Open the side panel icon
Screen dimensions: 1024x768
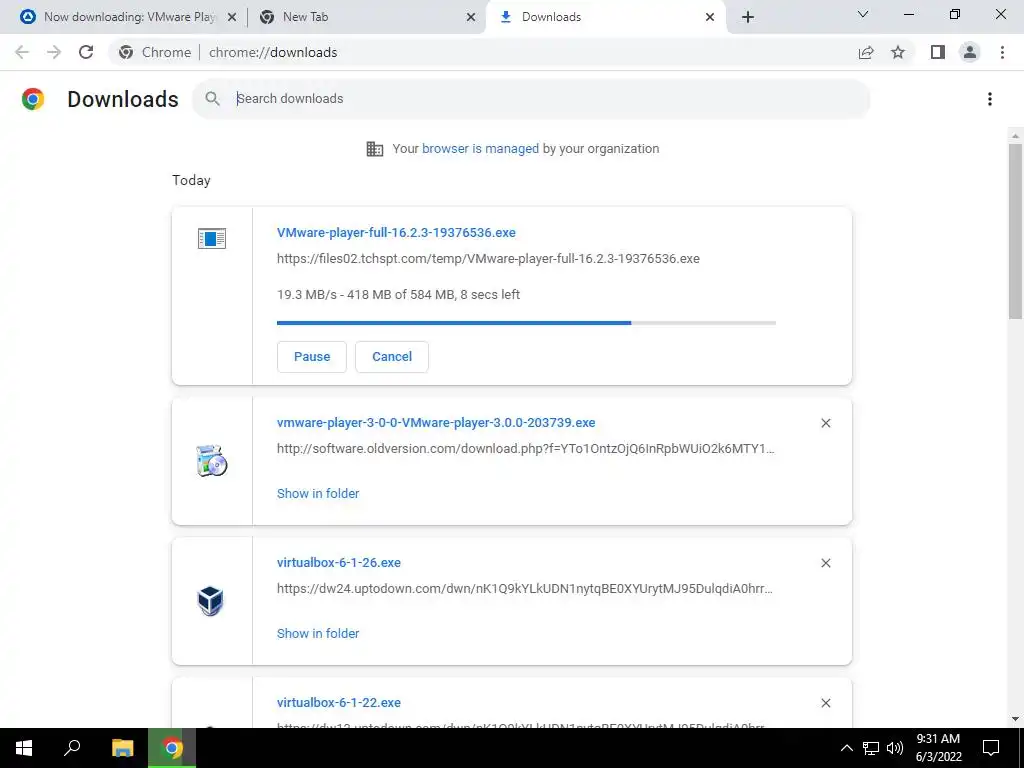pos(938,52)
